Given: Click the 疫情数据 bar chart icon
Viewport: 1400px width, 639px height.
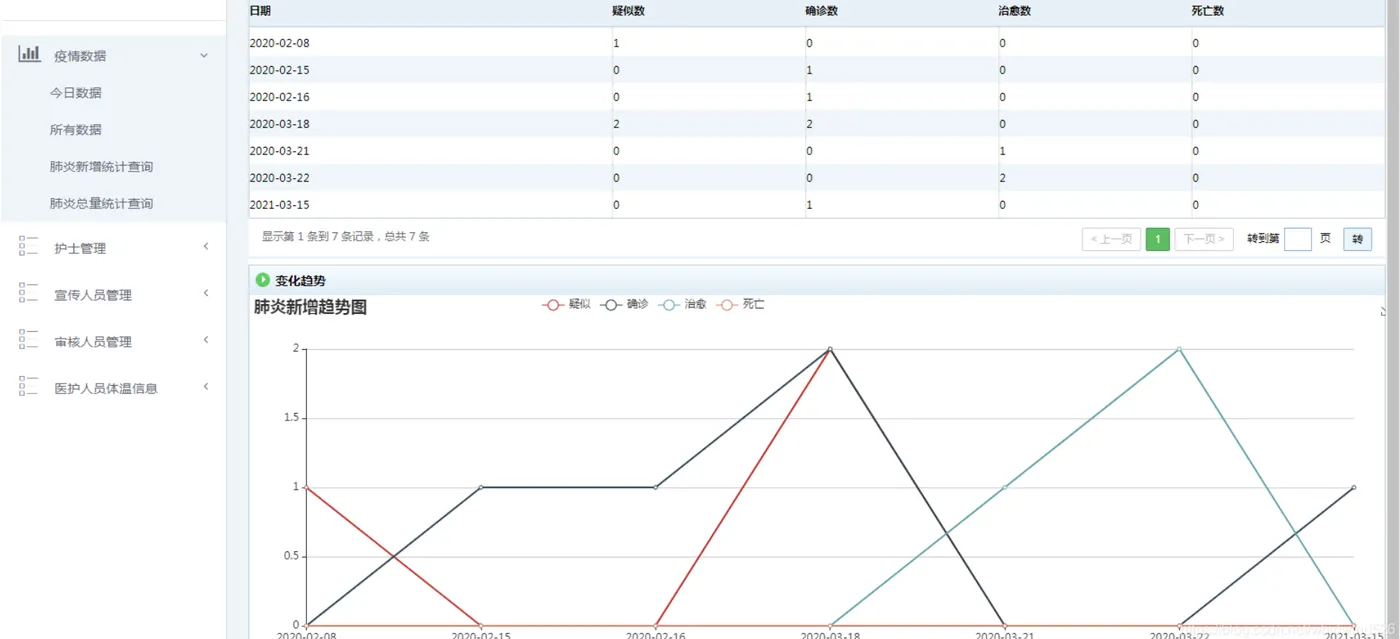Looking at the screenshot, I should pos(29,54).
